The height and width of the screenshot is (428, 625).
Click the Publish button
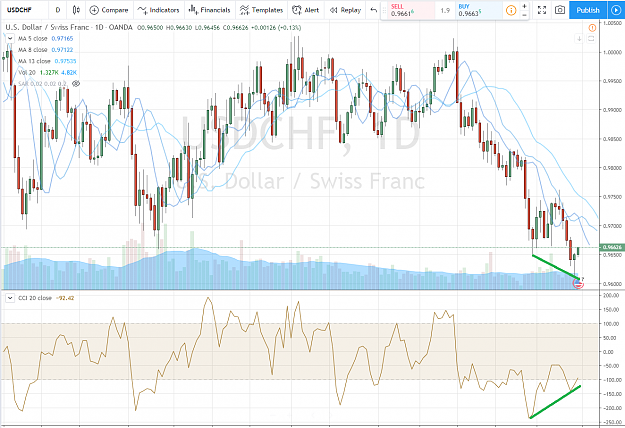pyautogui.click(x=588, y=10)
